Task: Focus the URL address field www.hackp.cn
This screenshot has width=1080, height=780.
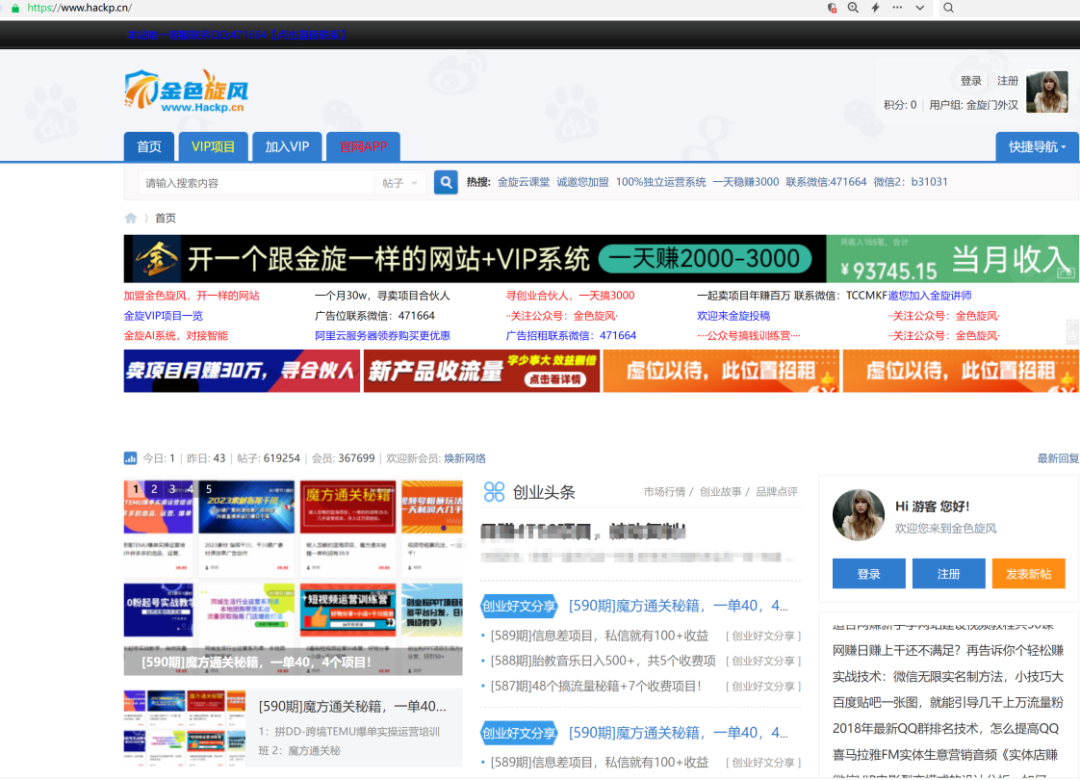Action: pyautogui.click(x=79, y=8)
